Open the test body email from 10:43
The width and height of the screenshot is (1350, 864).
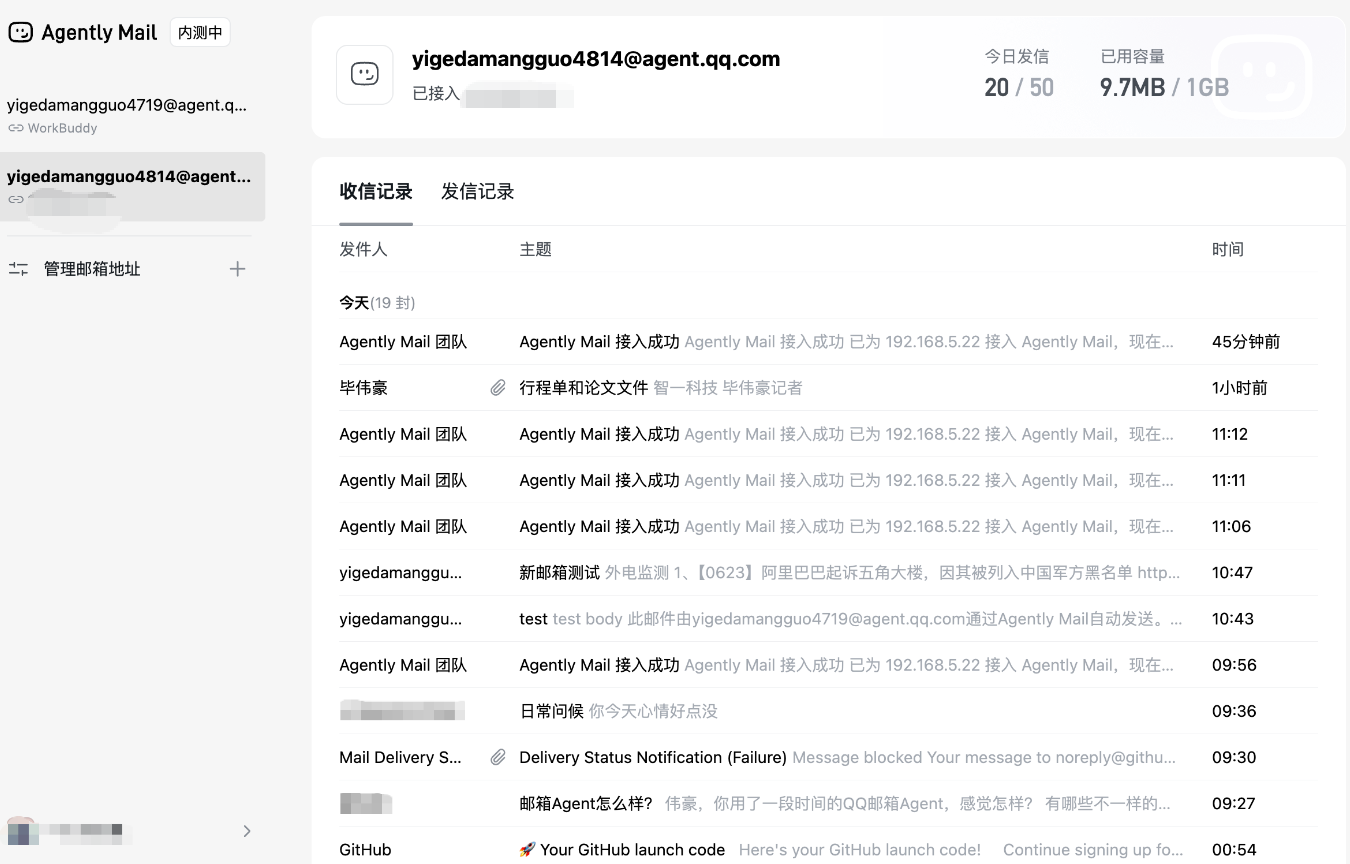[828, 619]
